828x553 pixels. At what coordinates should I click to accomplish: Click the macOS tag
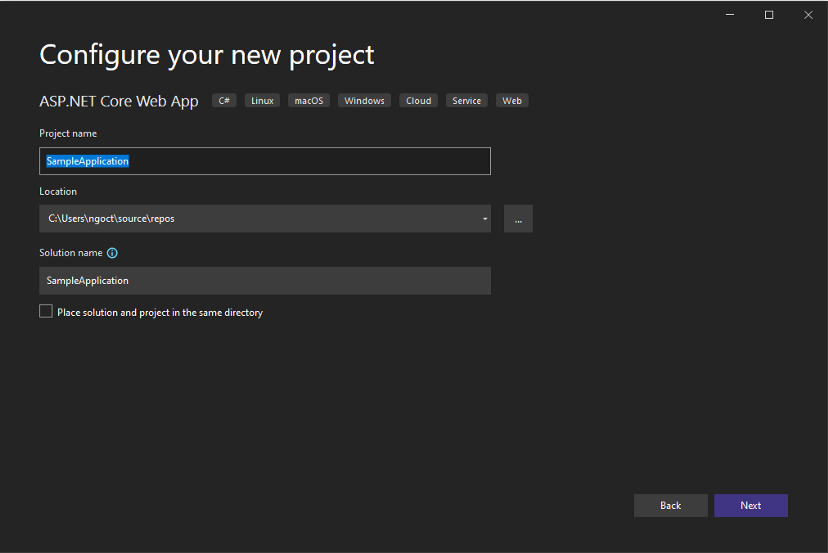[x=309, y=101]
